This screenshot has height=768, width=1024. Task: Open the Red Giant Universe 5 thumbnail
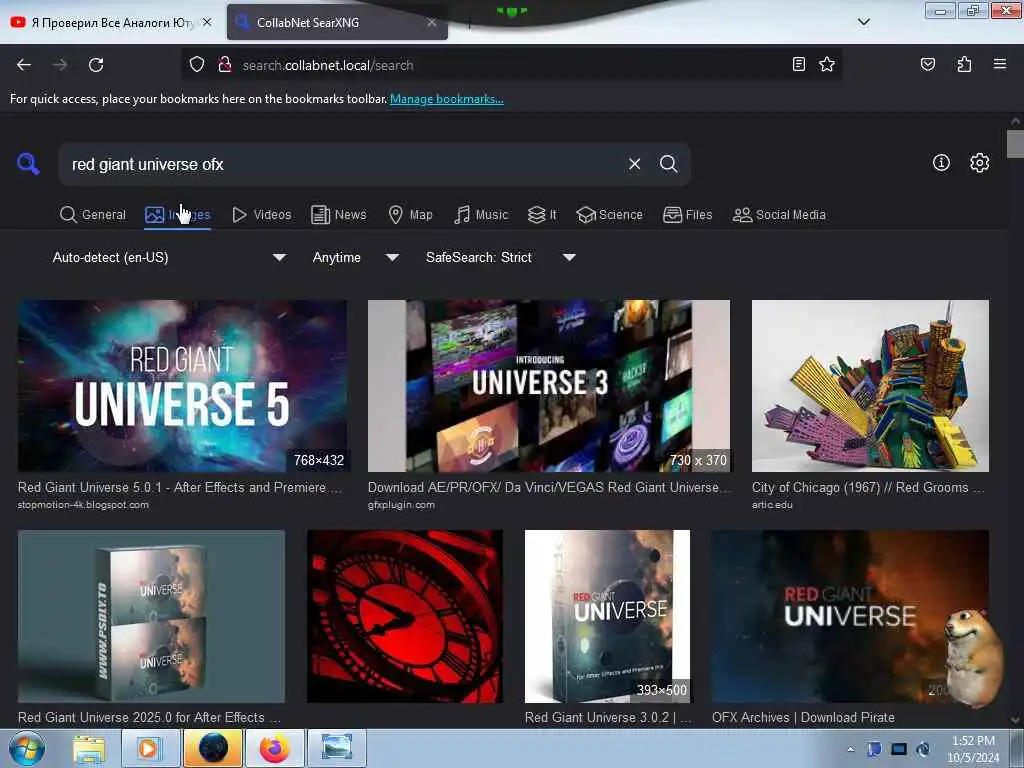point(182,386)
